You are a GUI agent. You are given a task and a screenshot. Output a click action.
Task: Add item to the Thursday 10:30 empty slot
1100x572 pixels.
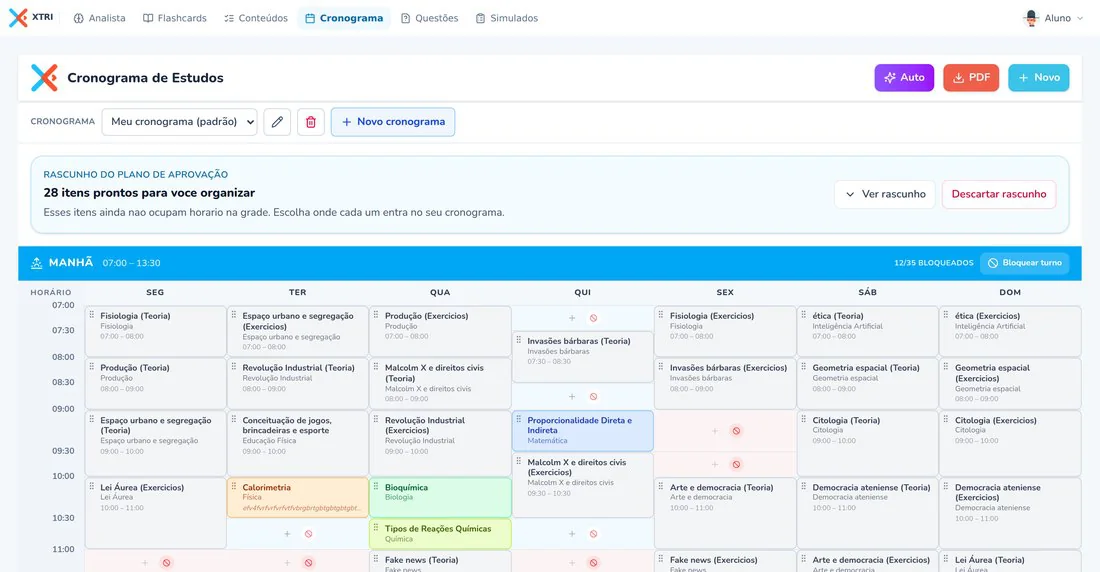[572, 534]
